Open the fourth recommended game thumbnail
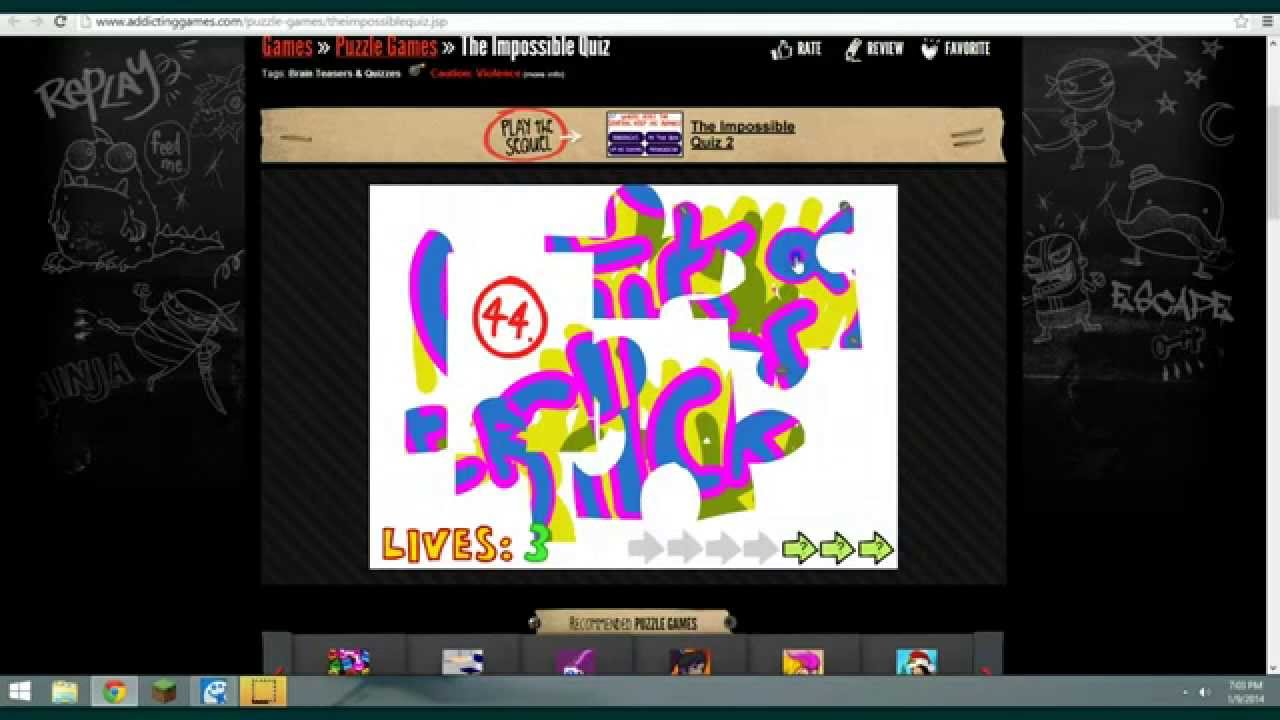 (689, 661)
